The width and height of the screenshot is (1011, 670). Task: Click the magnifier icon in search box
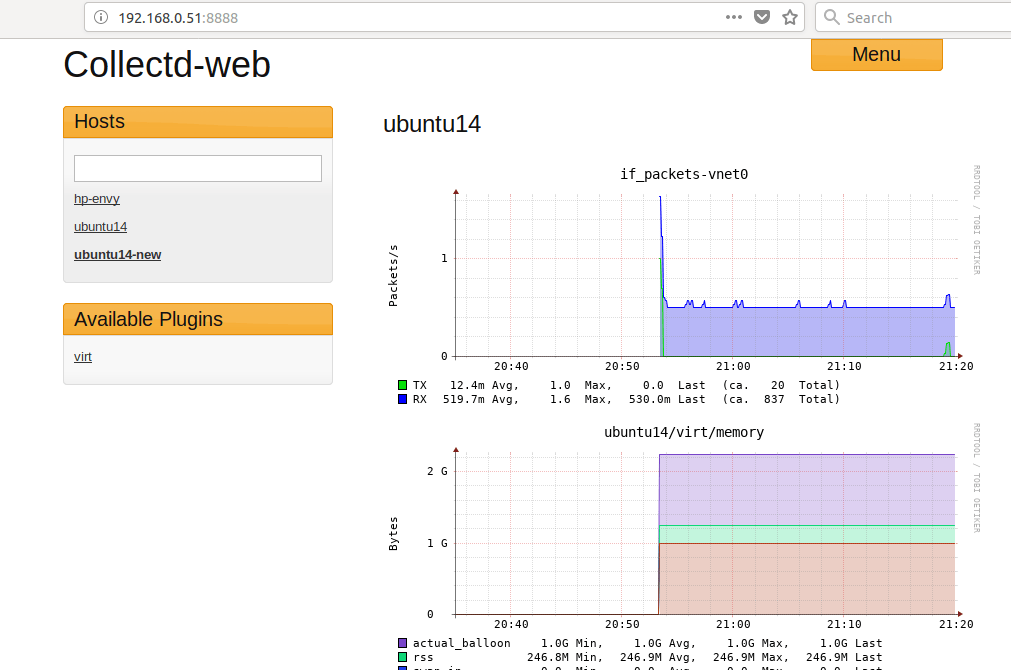[x=832, y=17]
